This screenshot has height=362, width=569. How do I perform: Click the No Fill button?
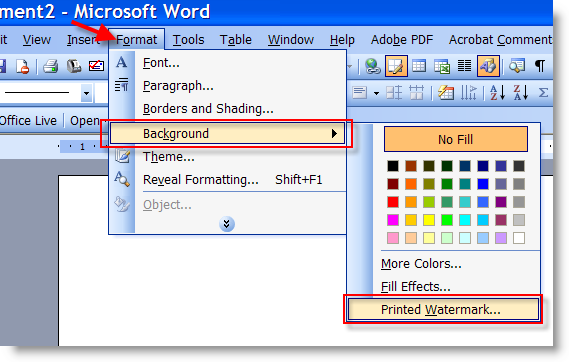[455, 139]
